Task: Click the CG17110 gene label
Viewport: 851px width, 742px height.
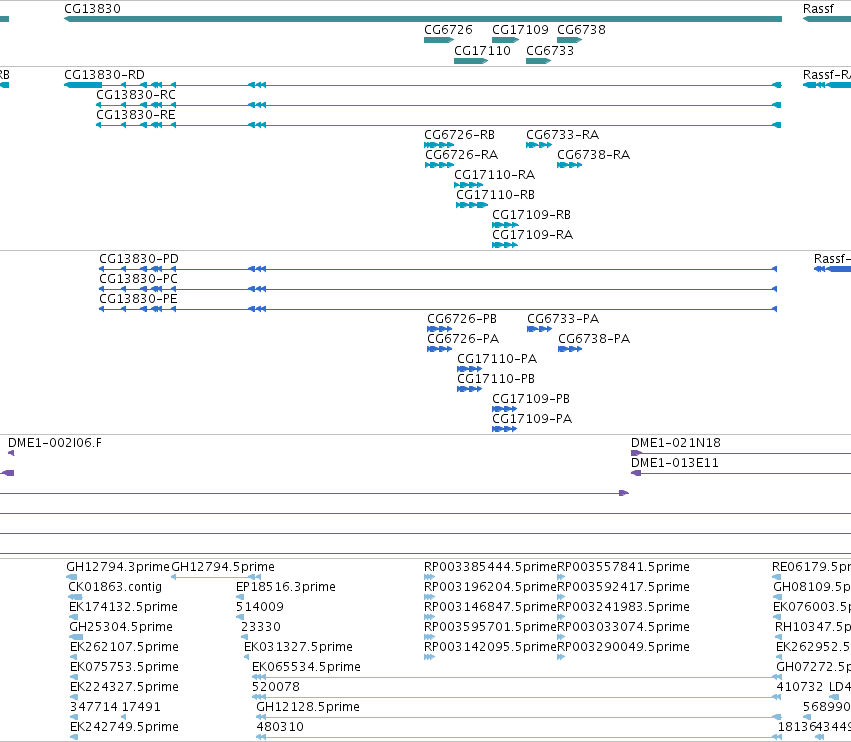Action: tap(482, 50)
